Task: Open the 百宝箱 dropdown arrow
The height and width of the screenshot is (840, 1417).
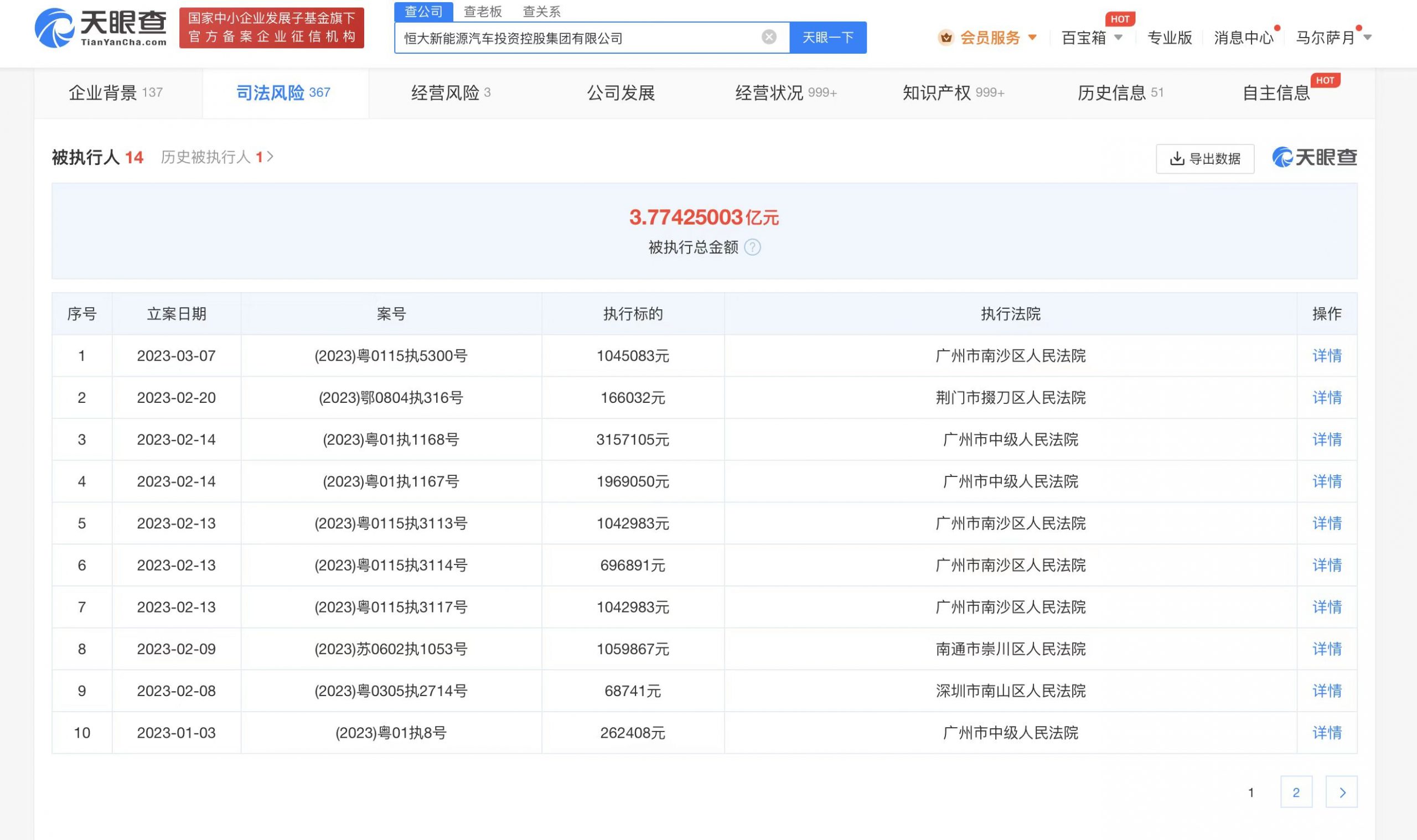Action: click(x=1118, y=38)
